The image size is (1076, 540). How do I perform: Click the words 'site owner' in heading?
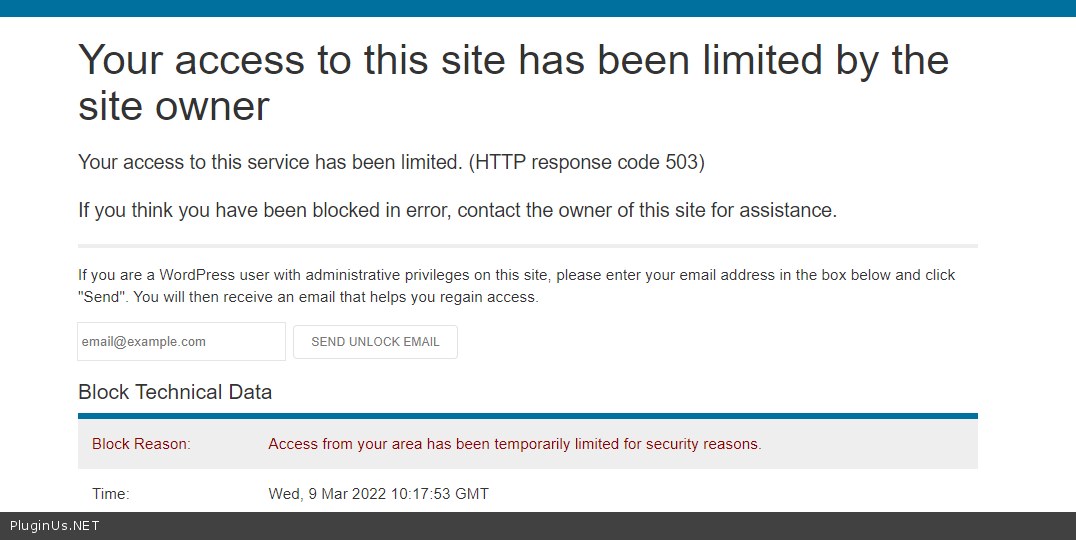174,106
